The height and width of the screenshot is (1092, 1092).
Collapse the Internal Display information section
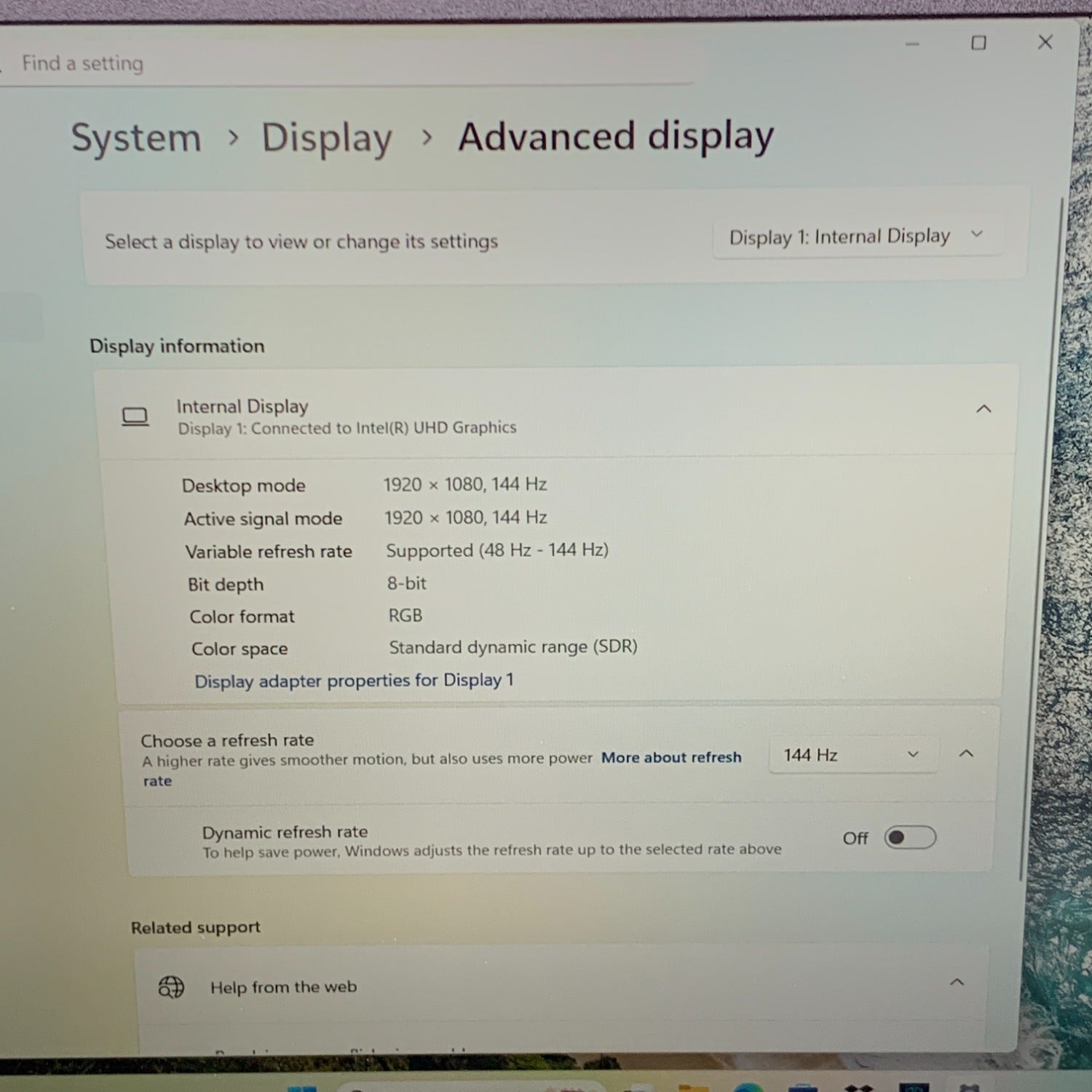(x=983, y=408)
